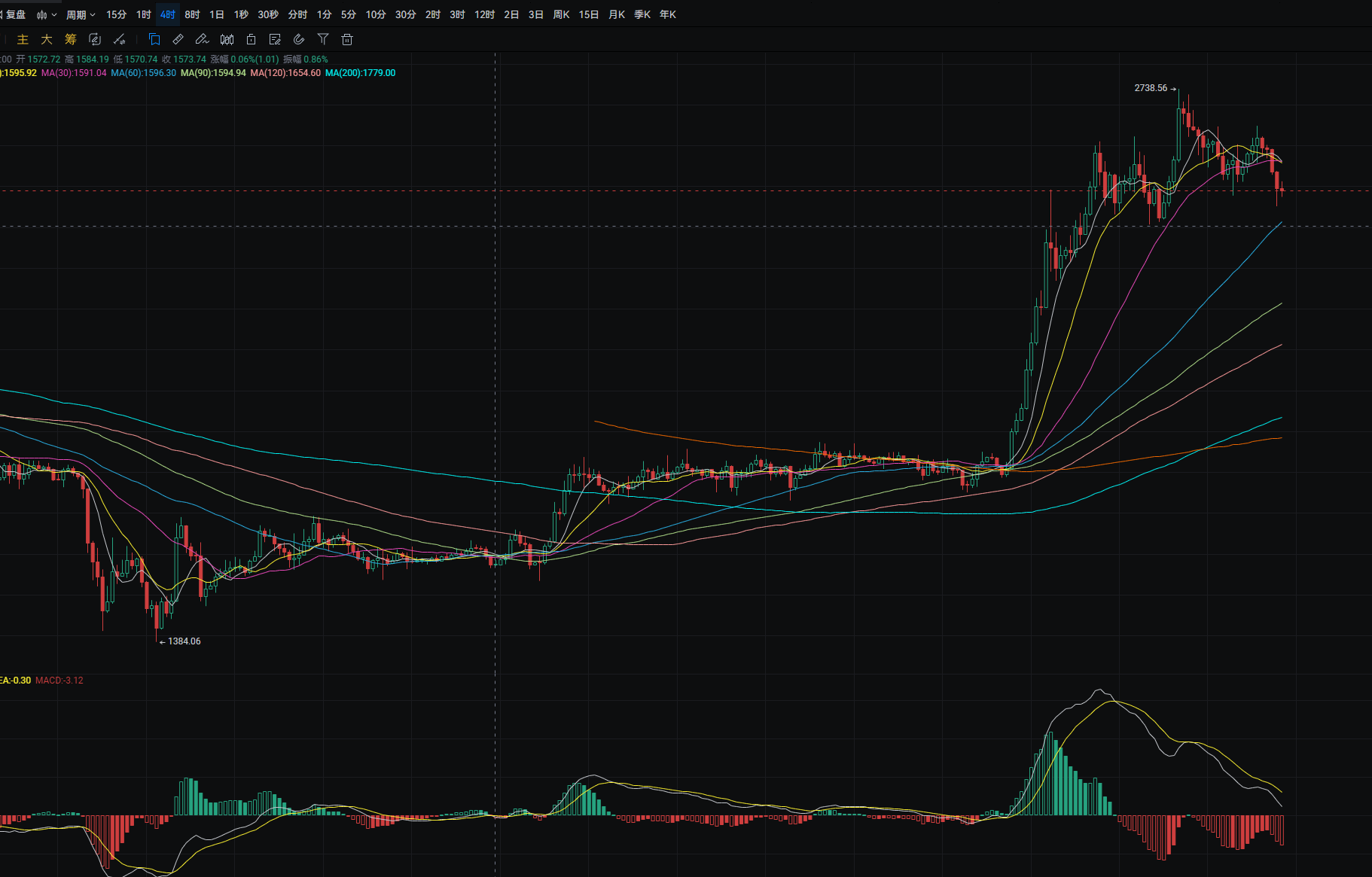Click the pencil drawing tool icon
Screen dimensions: 1372x877
click(202, 39)
